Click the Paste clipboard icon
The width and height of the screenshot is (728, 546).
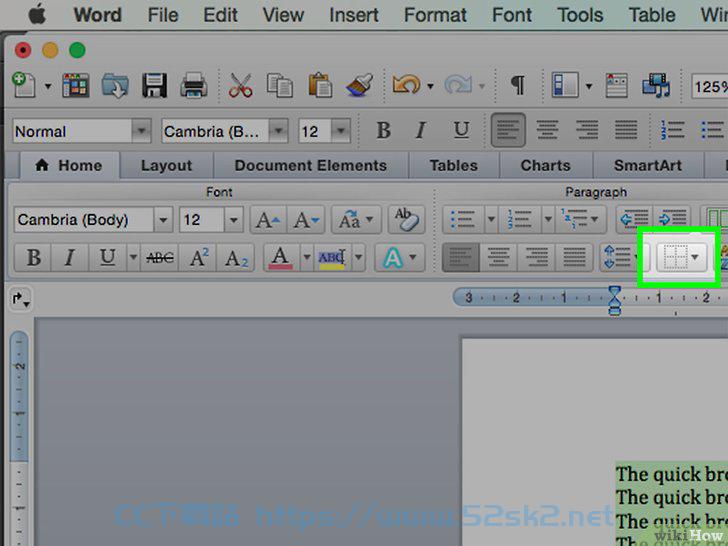(320, 85)
